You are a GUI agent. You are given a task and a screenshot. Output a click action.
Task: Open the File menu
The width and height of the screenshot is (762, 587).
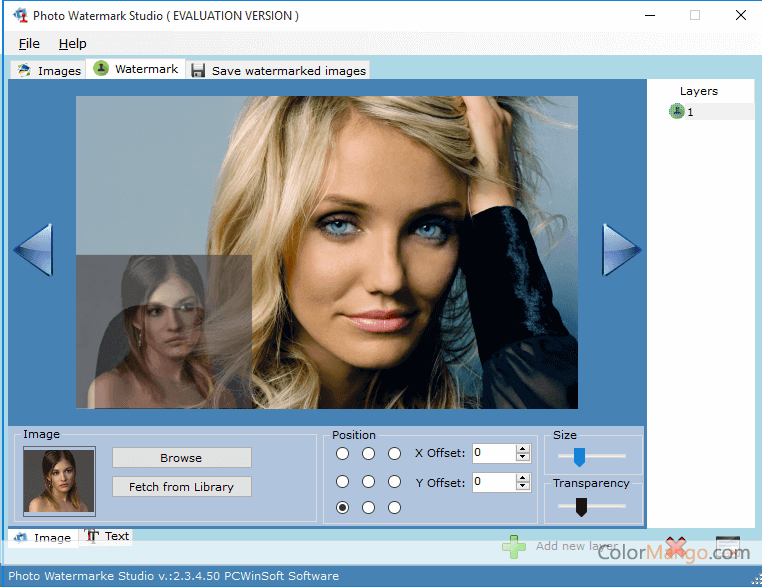29,44
